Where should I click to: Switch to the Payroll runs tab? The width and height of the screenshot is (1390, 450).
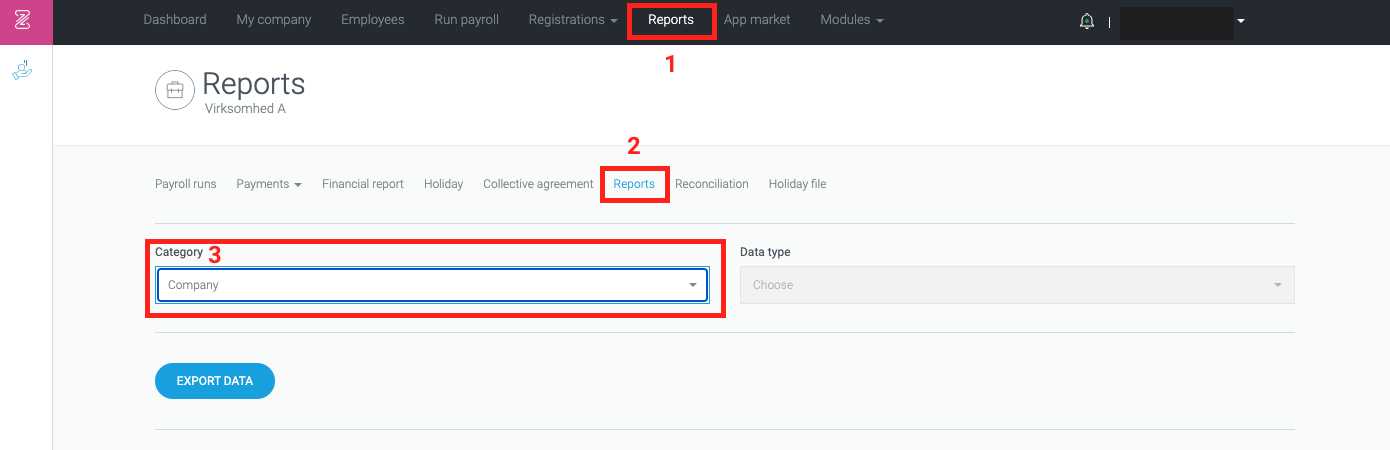pyautogui.click(x=186, y=184)
